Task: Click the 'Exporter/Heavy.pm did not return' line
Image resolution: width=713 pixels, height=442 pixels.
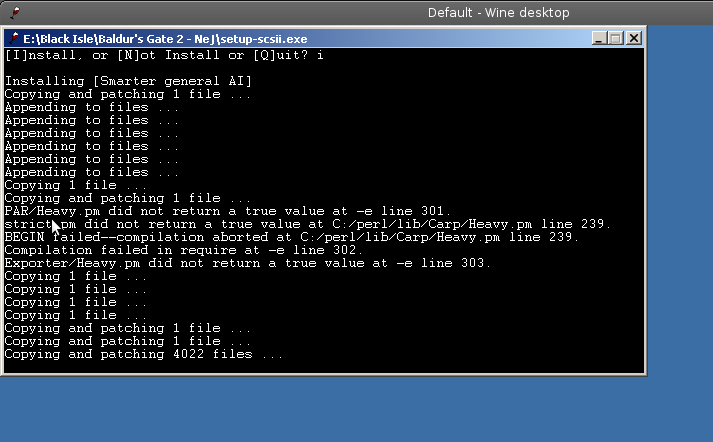Action: (x=248, y=264)
